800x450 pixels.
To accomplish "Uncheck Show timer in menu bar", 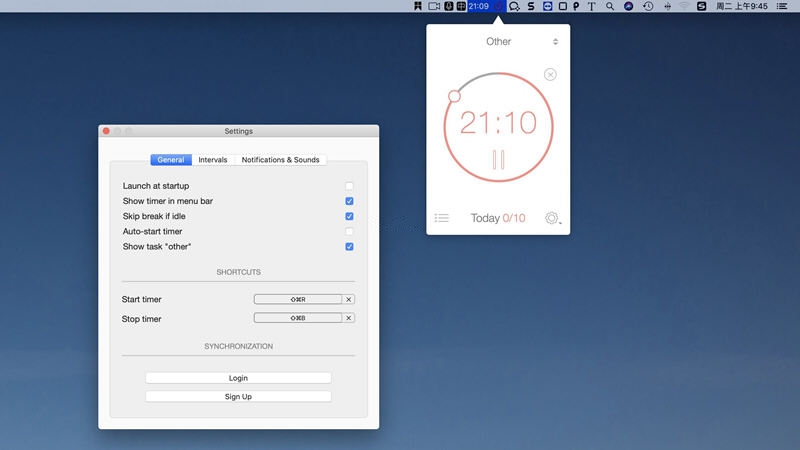I will [x=349, y=201].
